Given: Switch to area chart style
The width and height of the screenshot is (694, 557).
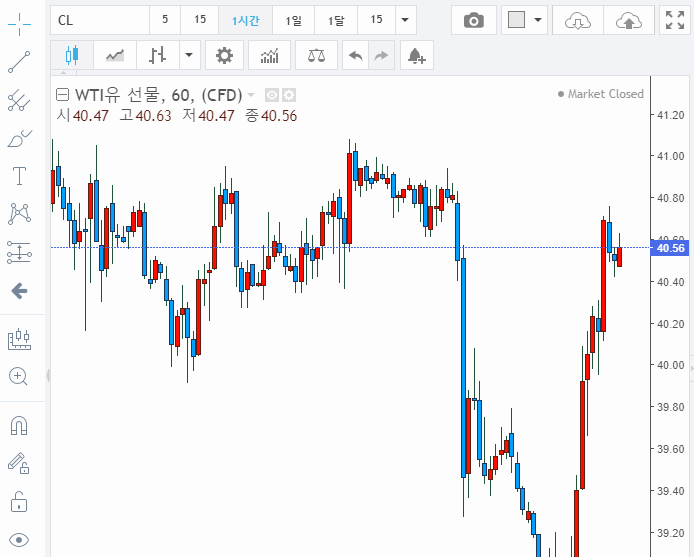Looking at the screenshot, I should pos(115,55).
